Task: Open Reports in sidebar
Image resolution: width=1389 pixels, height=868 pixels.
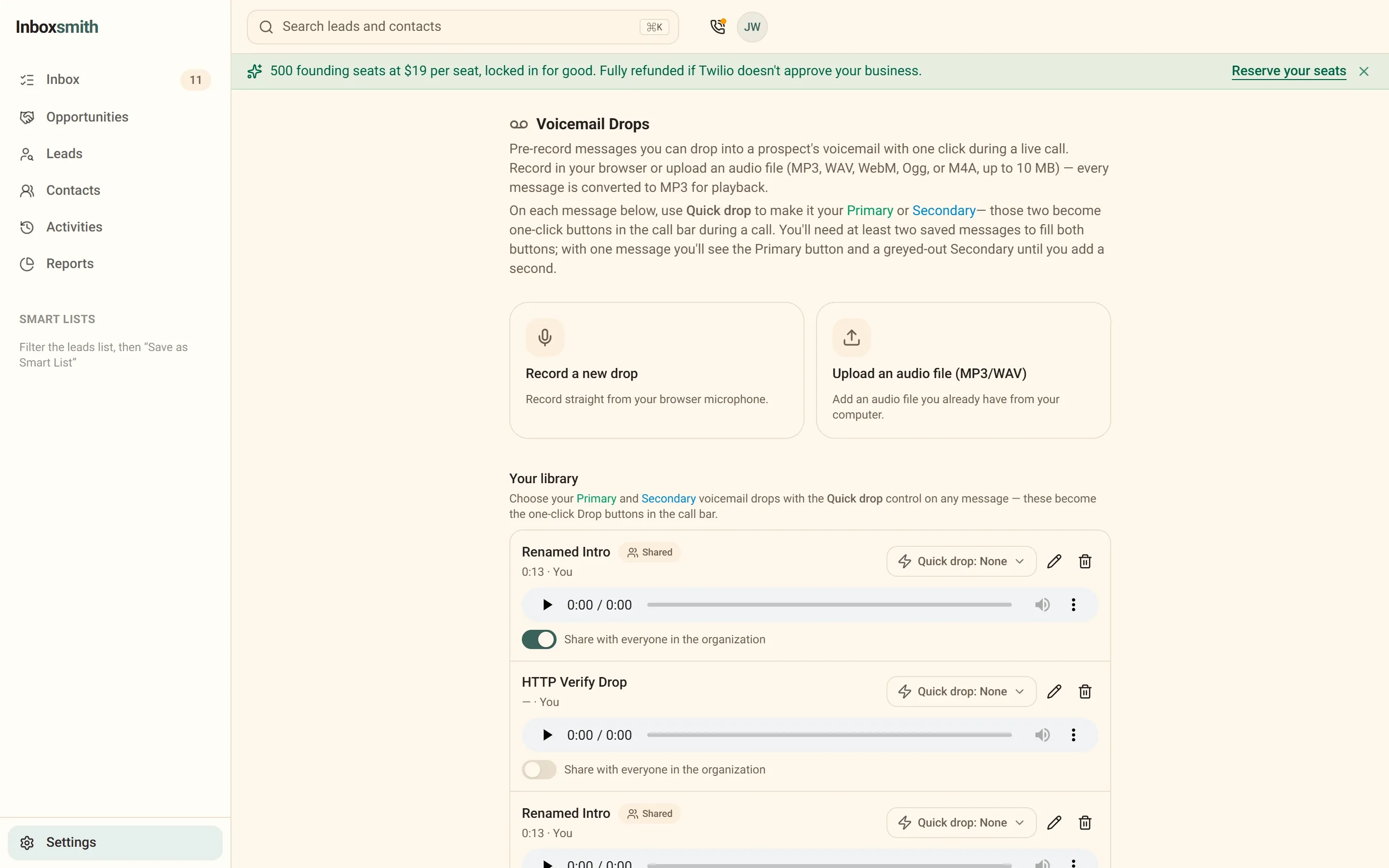Action: tap(115, 264)
